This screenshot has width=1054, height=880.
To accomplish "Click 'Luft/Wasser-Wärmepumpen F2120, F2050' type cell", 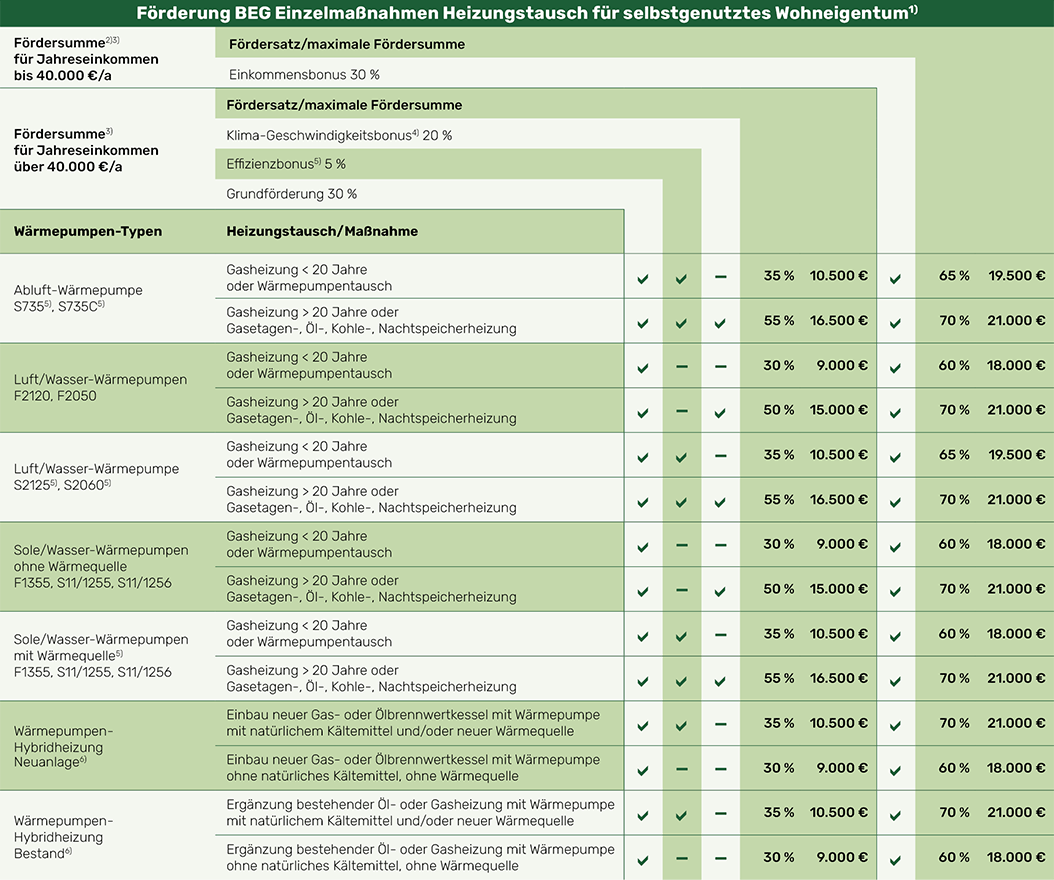I will pos(100,388).
